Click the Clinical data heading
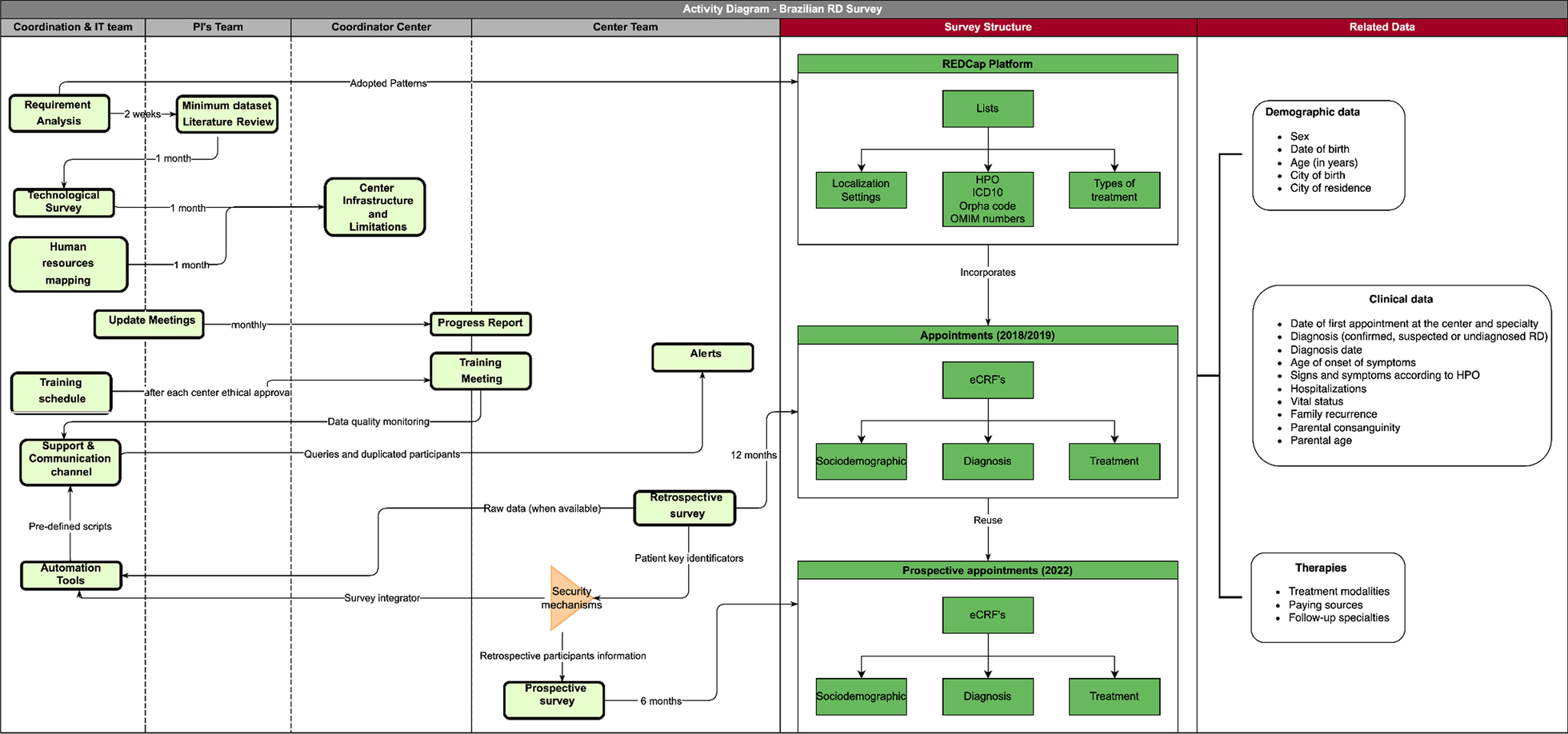 1401,299
